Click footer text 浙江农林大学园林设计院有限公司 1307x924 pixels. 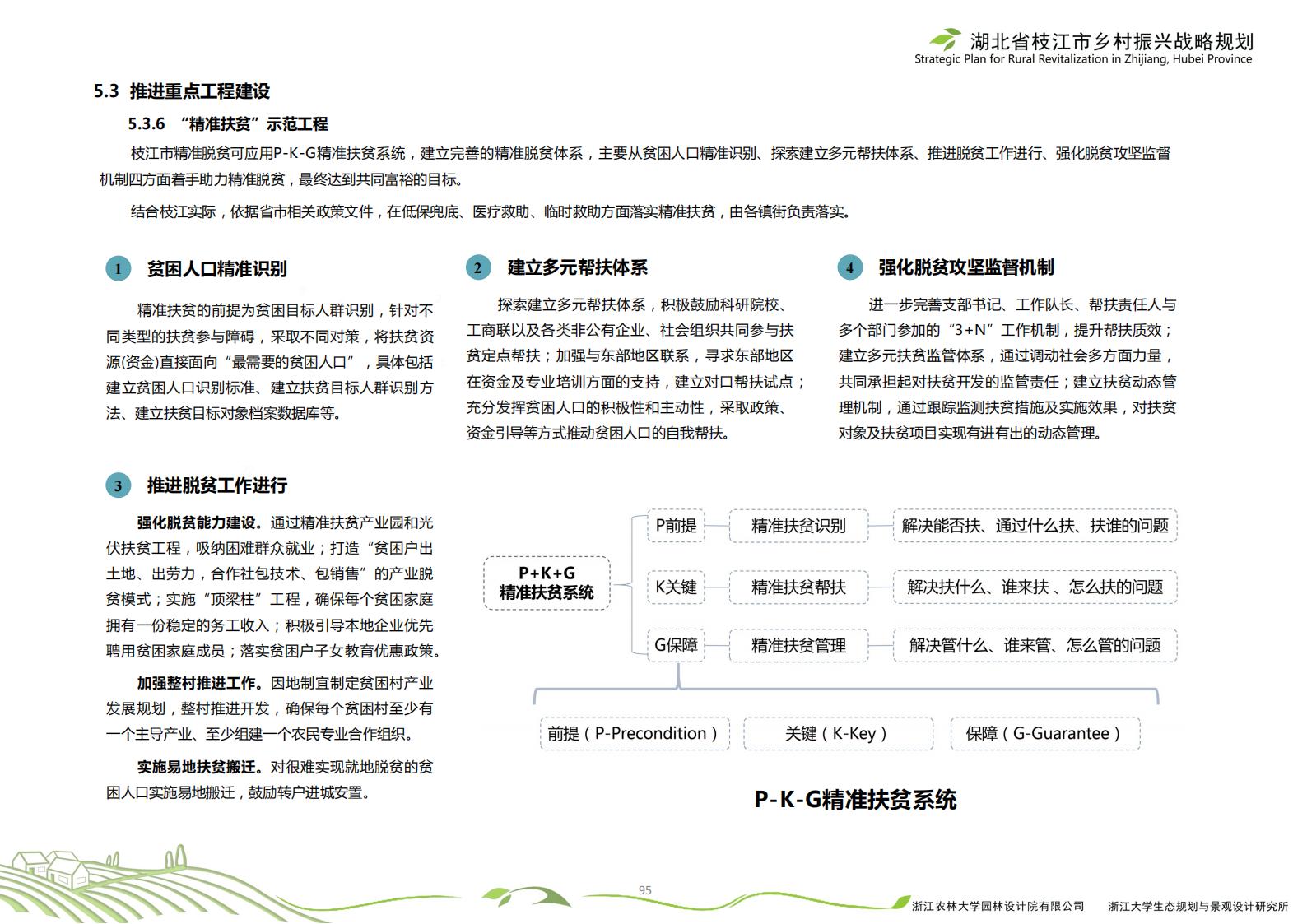pyautogui.click(x=998, y=906)
